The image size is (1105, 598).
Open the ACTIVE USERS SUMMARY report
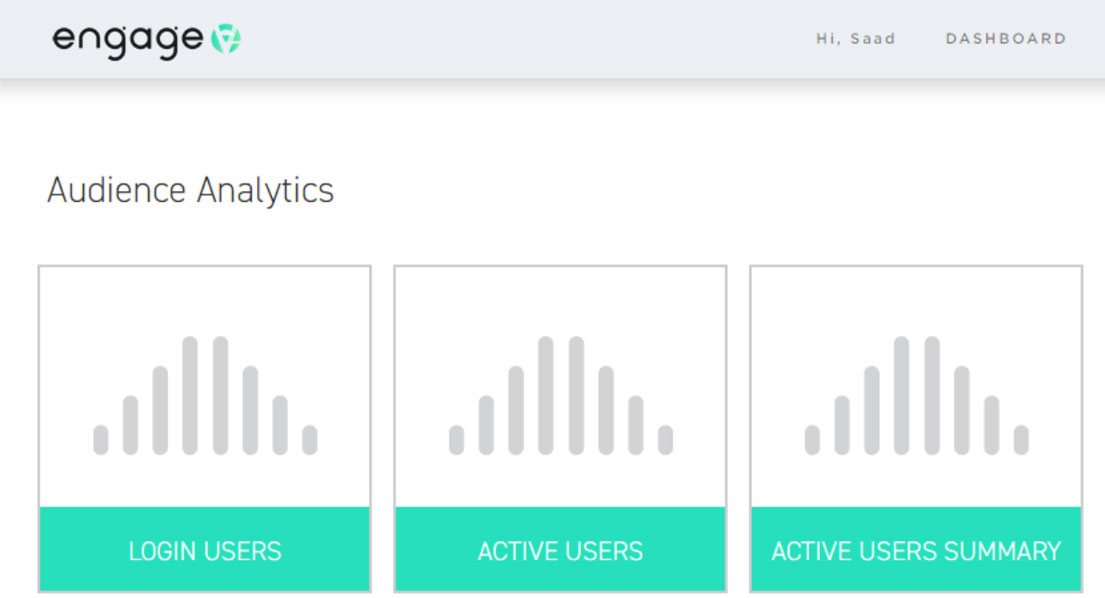tap(917, 549)
